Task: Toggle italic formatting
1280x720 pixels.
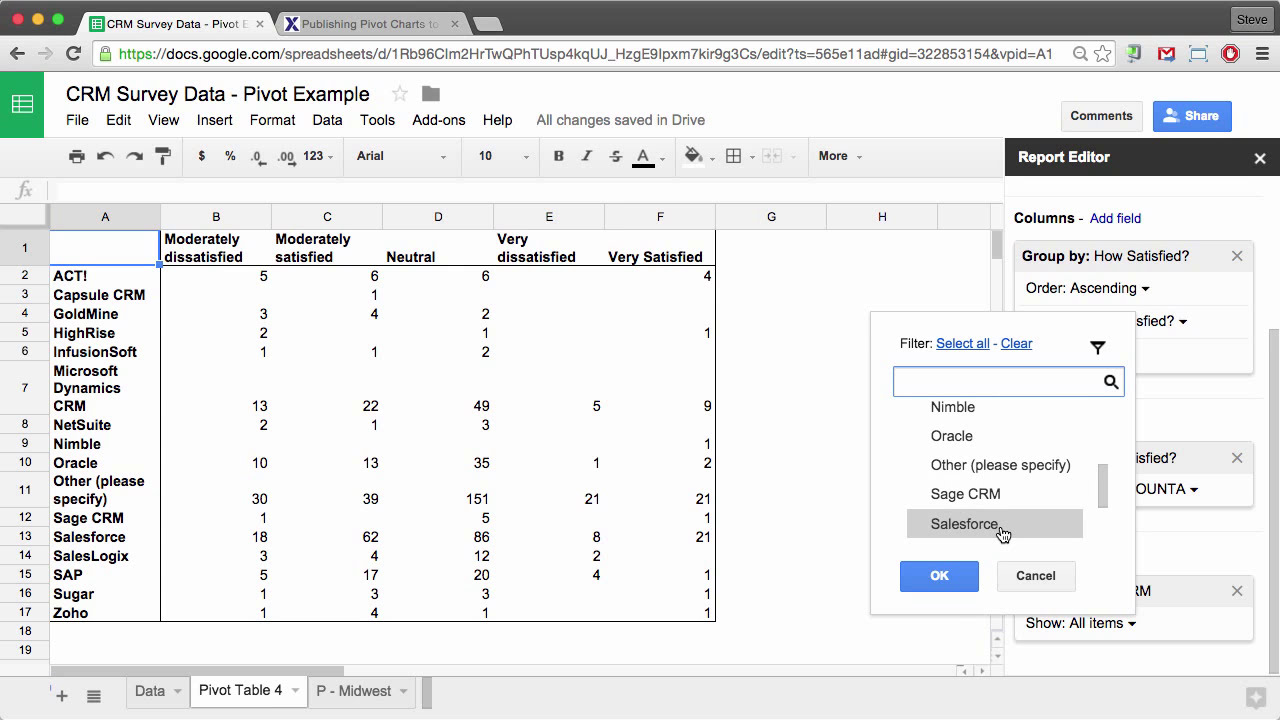Action: coord(587,156)
